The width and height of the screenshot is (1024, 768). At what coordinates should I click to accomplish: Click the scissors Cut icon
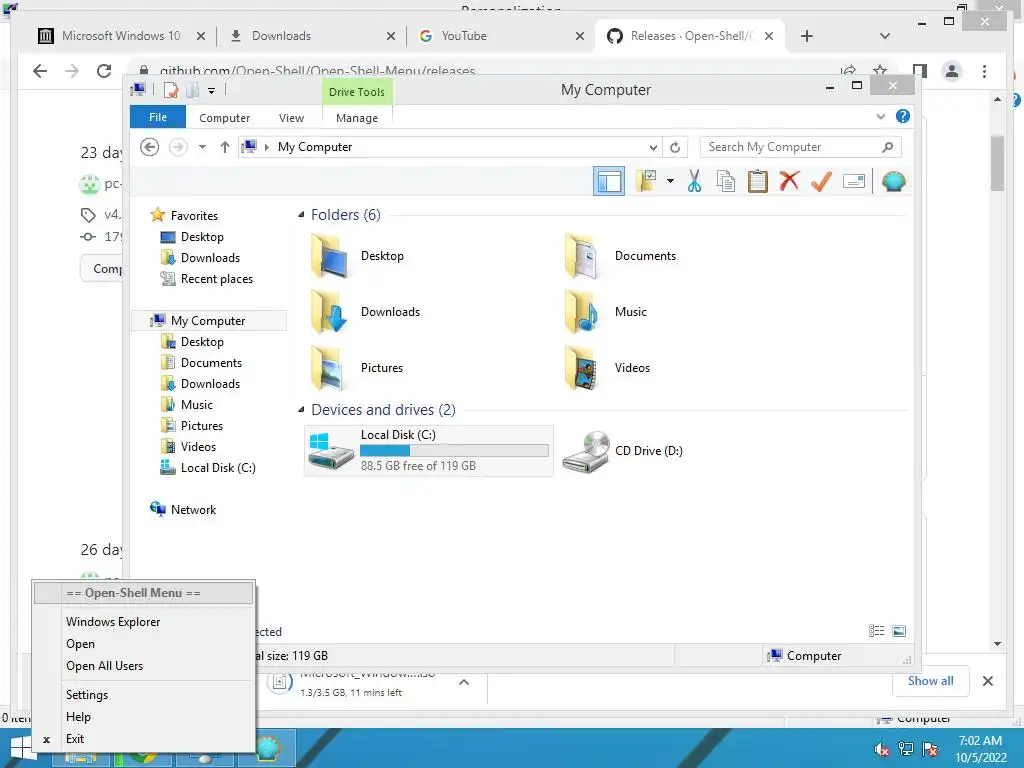[694, 181]
